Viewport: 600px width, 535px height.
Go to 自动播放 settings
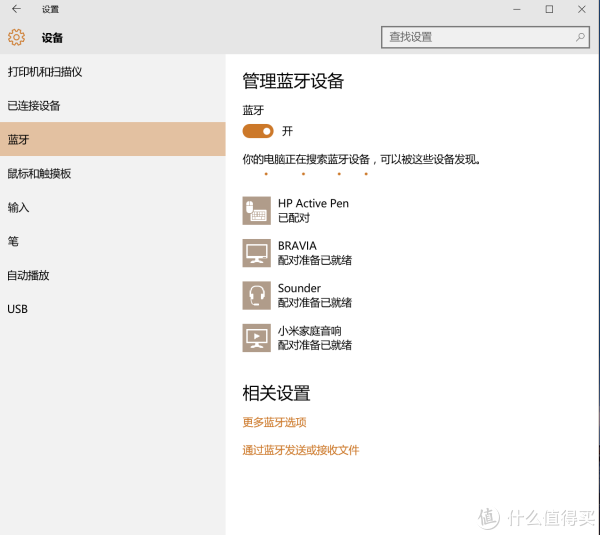coord(113,275)
